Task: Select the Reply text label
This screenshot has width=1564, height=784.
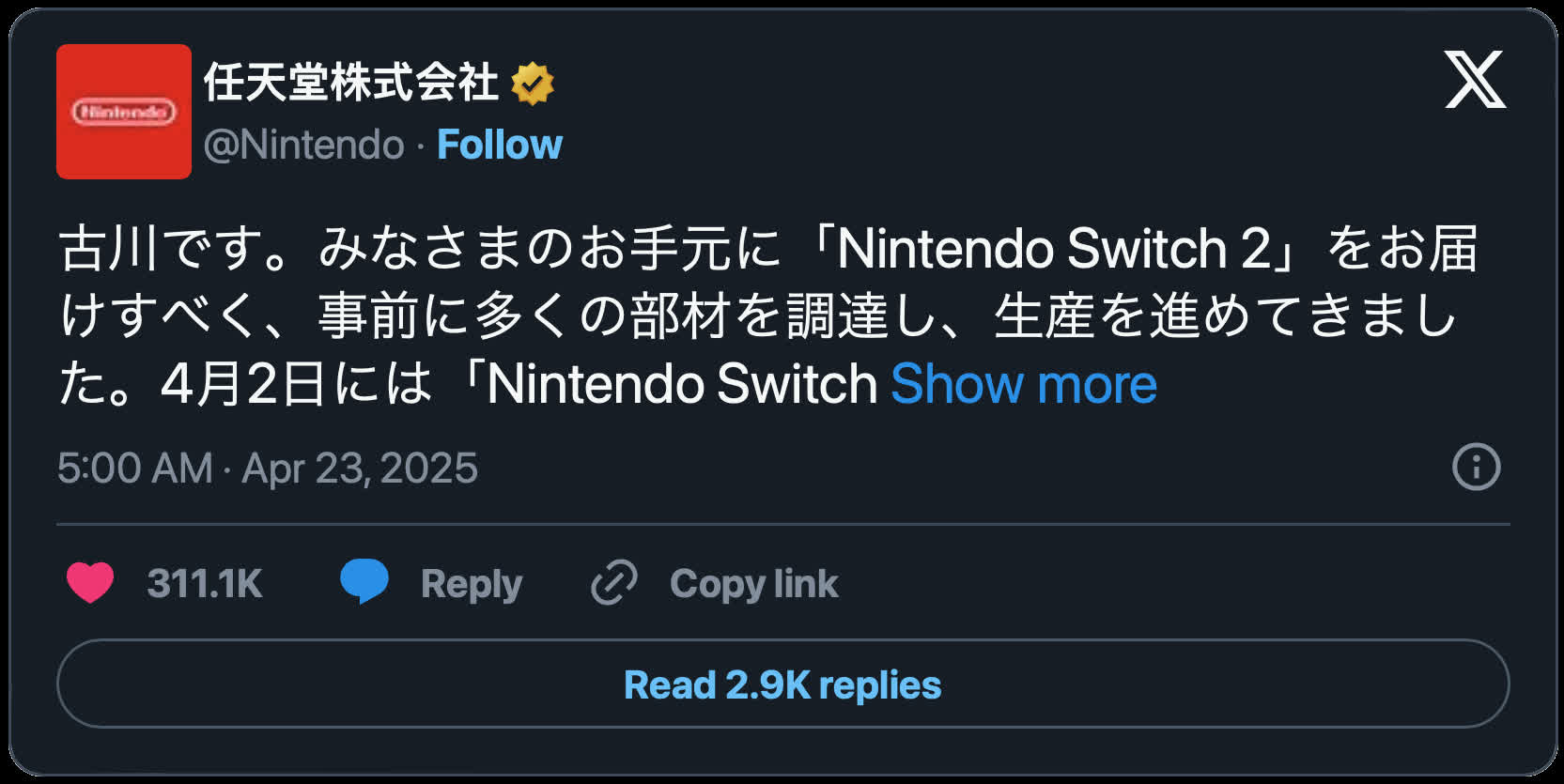Action: 472,584
